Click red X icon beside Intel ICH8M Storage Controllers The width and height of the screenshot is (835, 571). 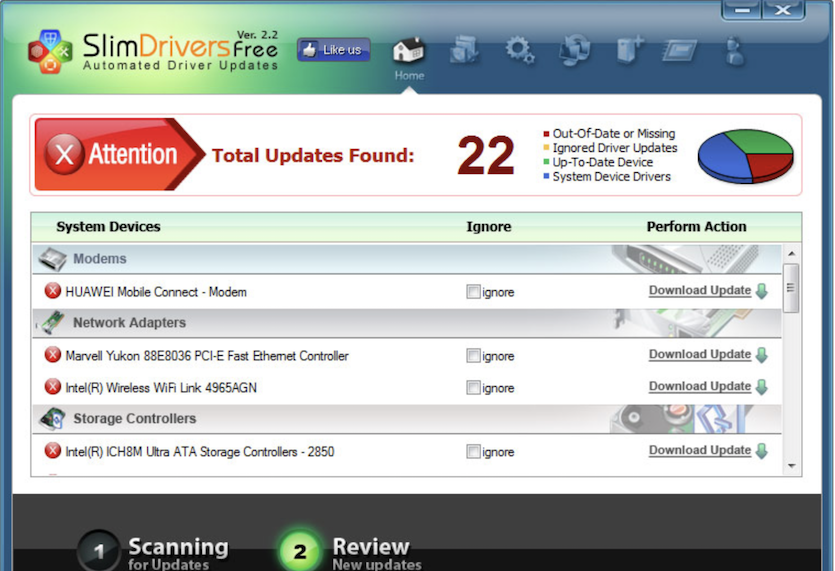pos(52,451)
